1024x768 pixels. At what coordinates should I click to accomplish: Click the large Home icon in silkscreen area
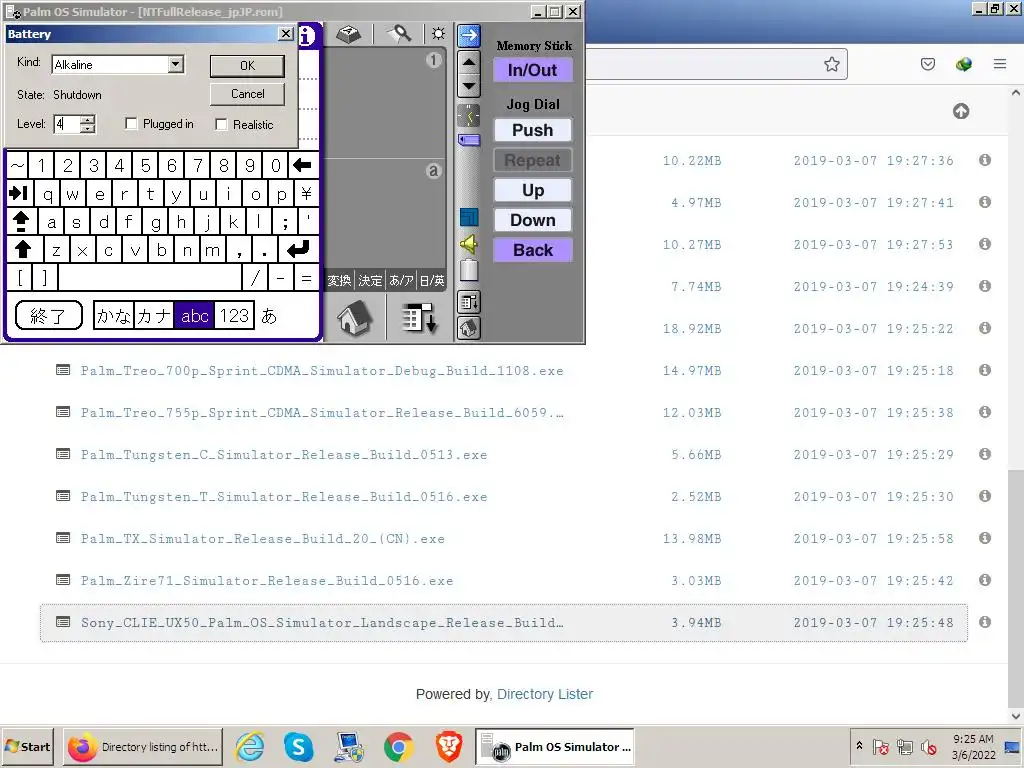click(355, 318)
